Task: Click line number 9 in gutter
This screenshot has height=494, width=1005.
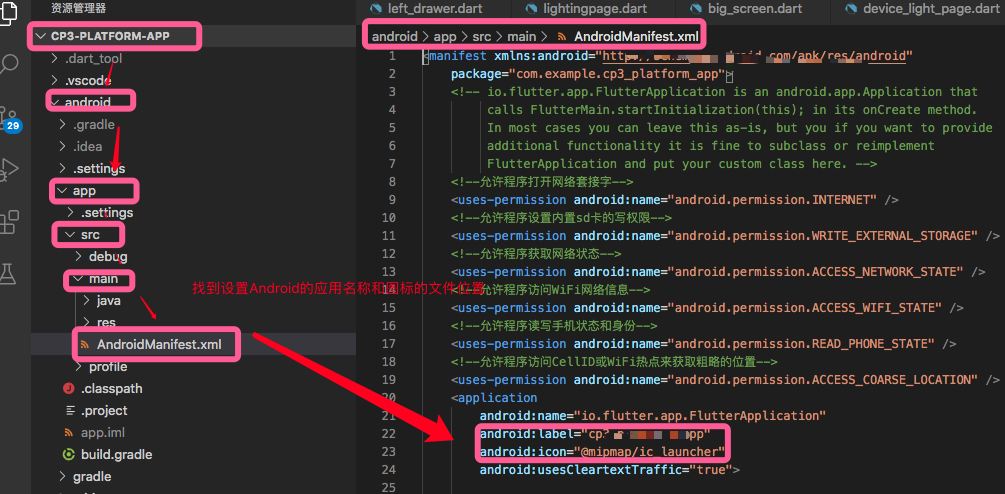Action: tap(392, 199)
